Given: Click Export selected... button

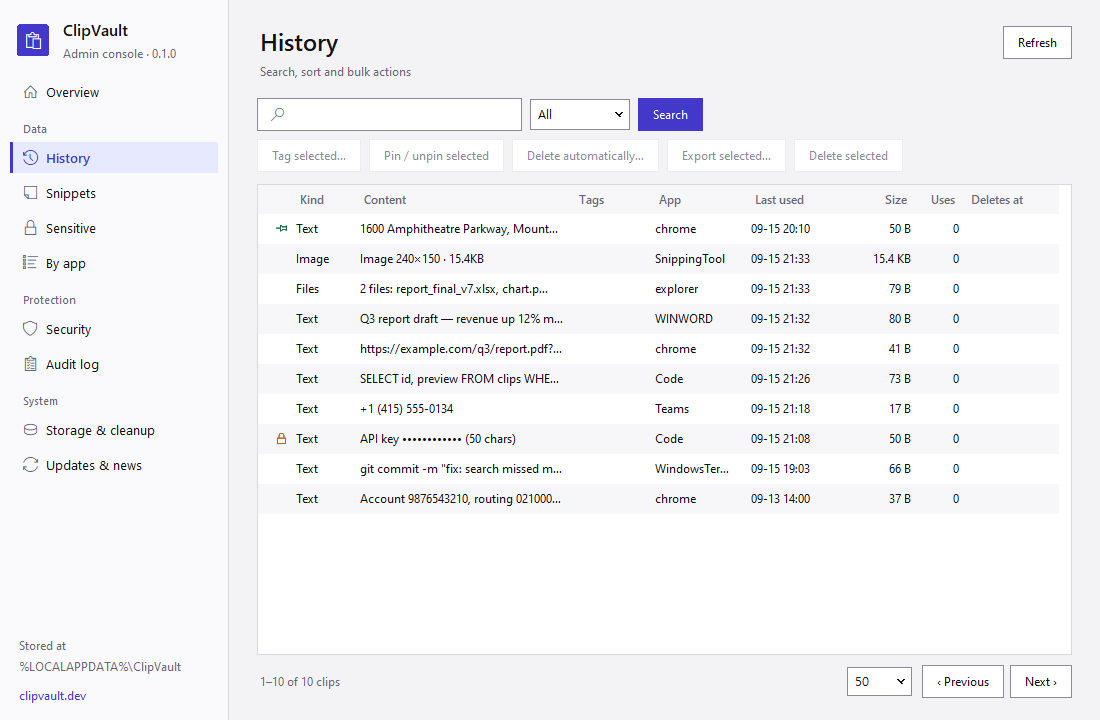Looking at the screenshot, I should pos(726,156).
